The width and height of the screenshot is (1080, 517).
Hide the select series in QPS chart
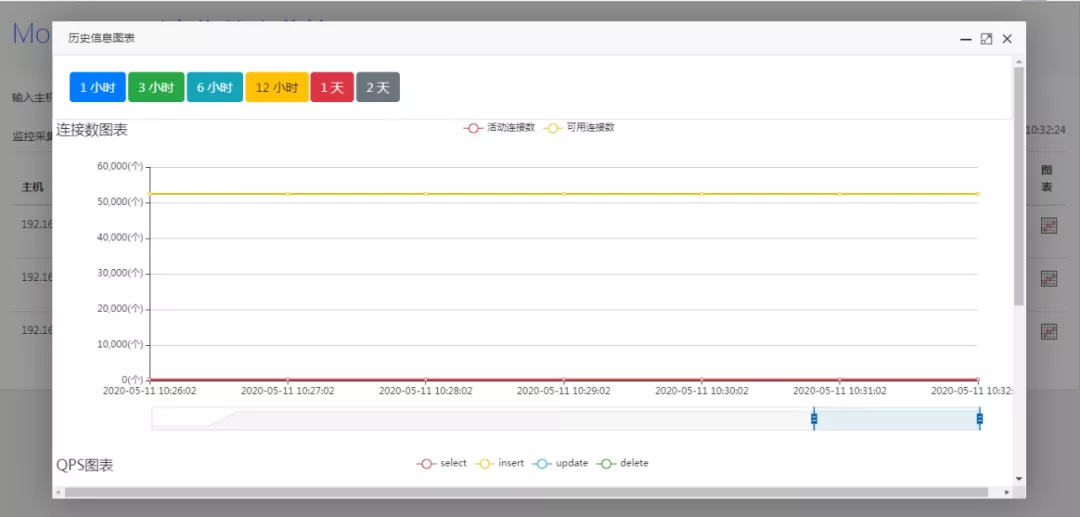coord(442,463)
